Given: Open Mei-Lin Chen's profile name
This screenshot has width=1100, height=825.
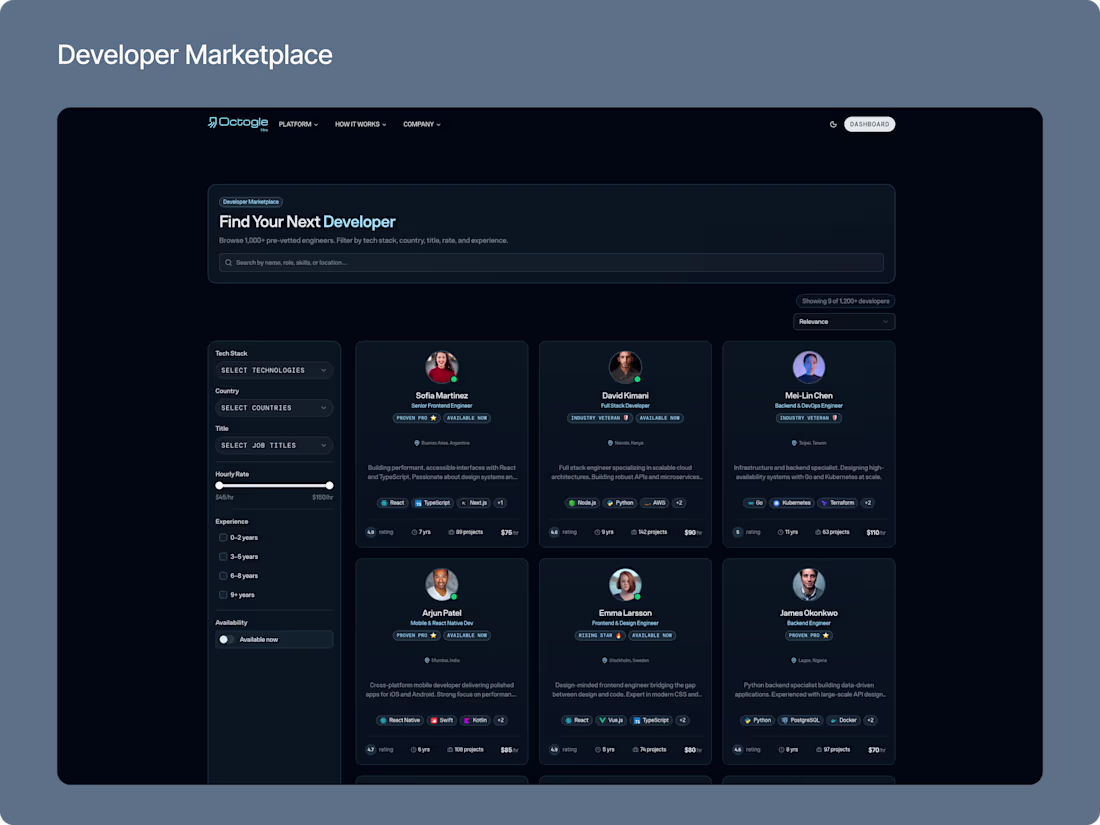Looking at the screenshot, I should point(809,396).
